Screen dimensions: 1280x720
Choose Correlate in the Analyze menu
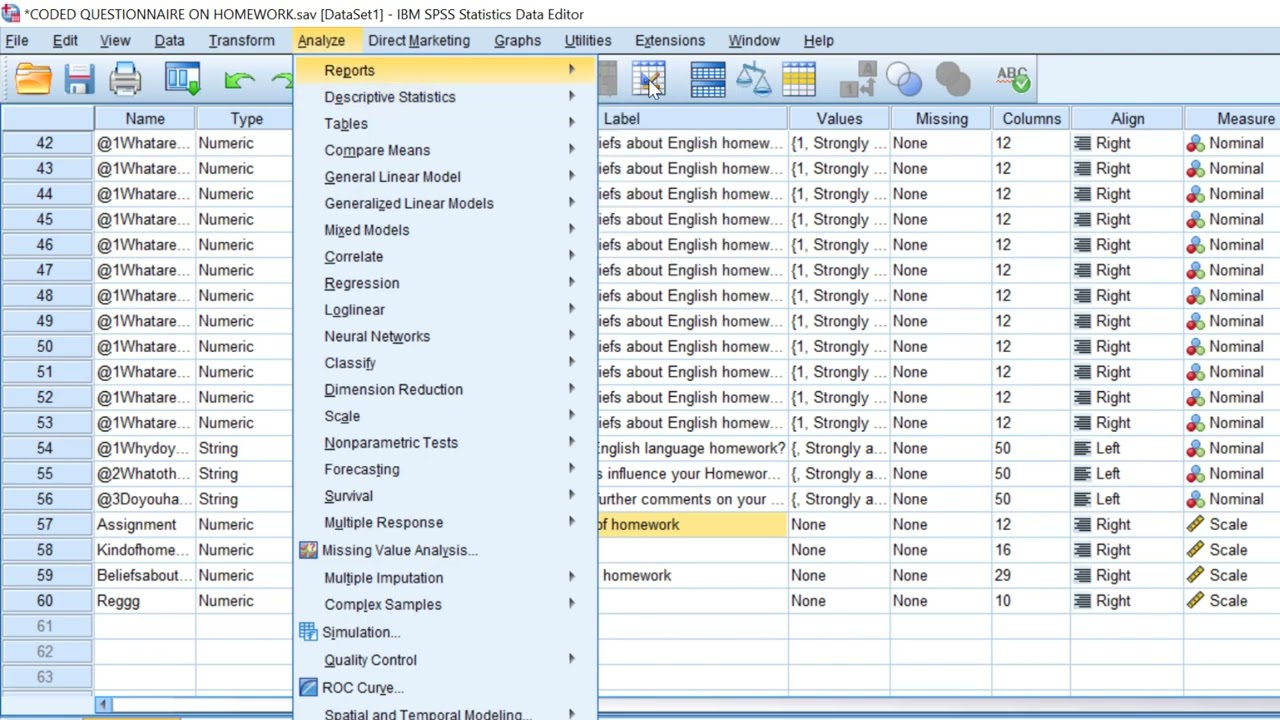pos(446,256)
